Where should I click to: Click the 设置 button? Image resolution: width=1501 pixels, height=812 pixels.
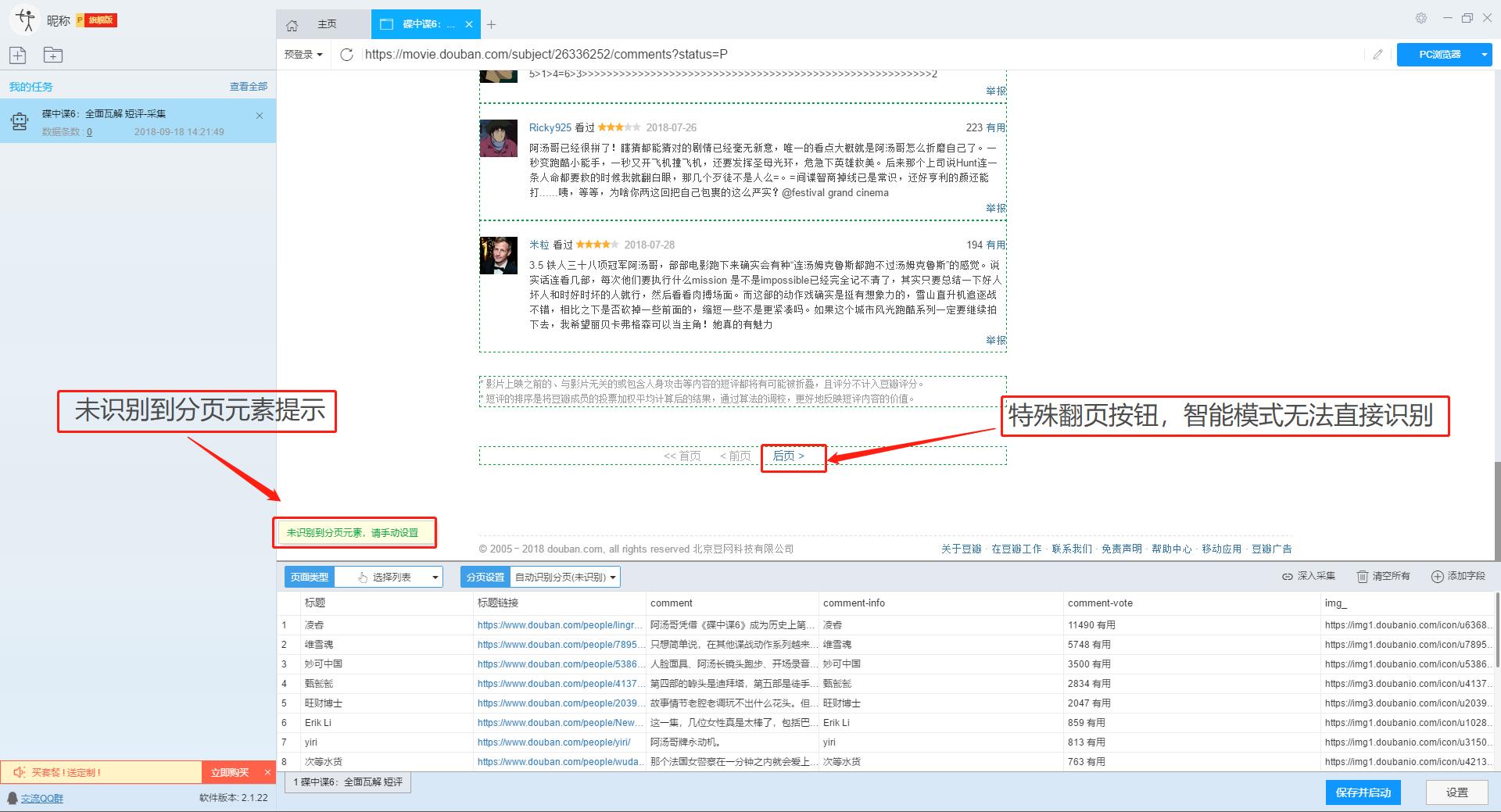point(1456,792)
